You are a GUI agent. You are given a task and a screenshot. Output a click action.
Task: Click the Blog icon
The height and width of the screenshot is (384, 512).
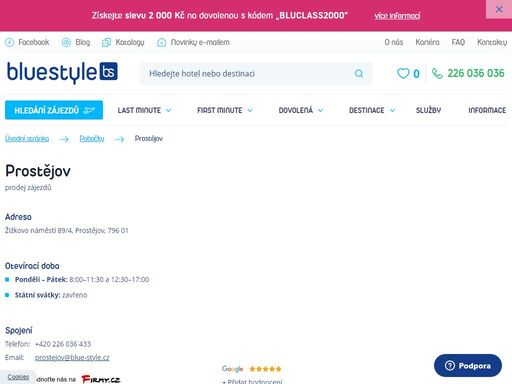(x=66, y=42)
